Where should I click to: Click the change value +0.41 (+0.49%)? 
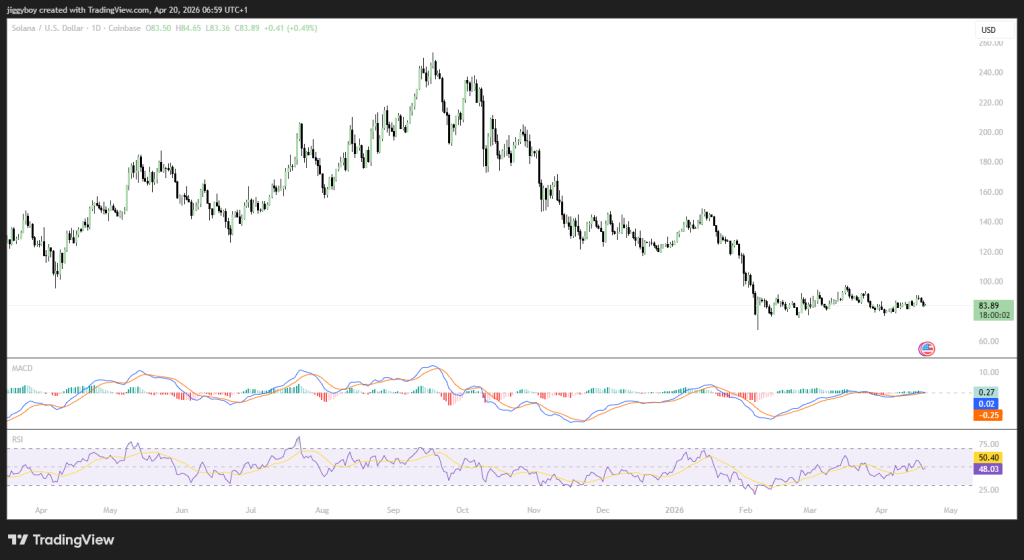click(x=291, y=28)
